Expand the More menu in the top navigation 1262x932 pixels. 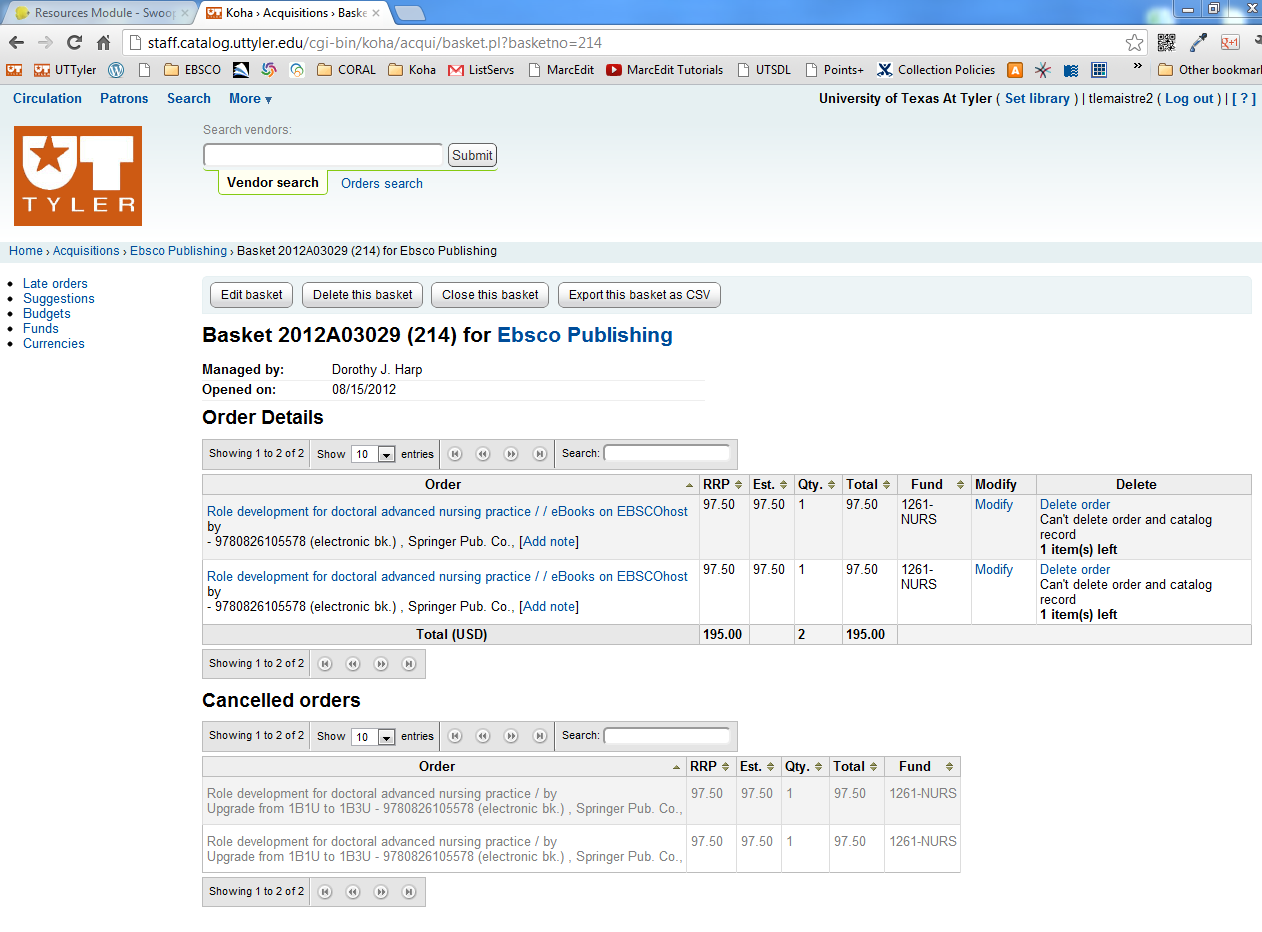pos(250,99)
